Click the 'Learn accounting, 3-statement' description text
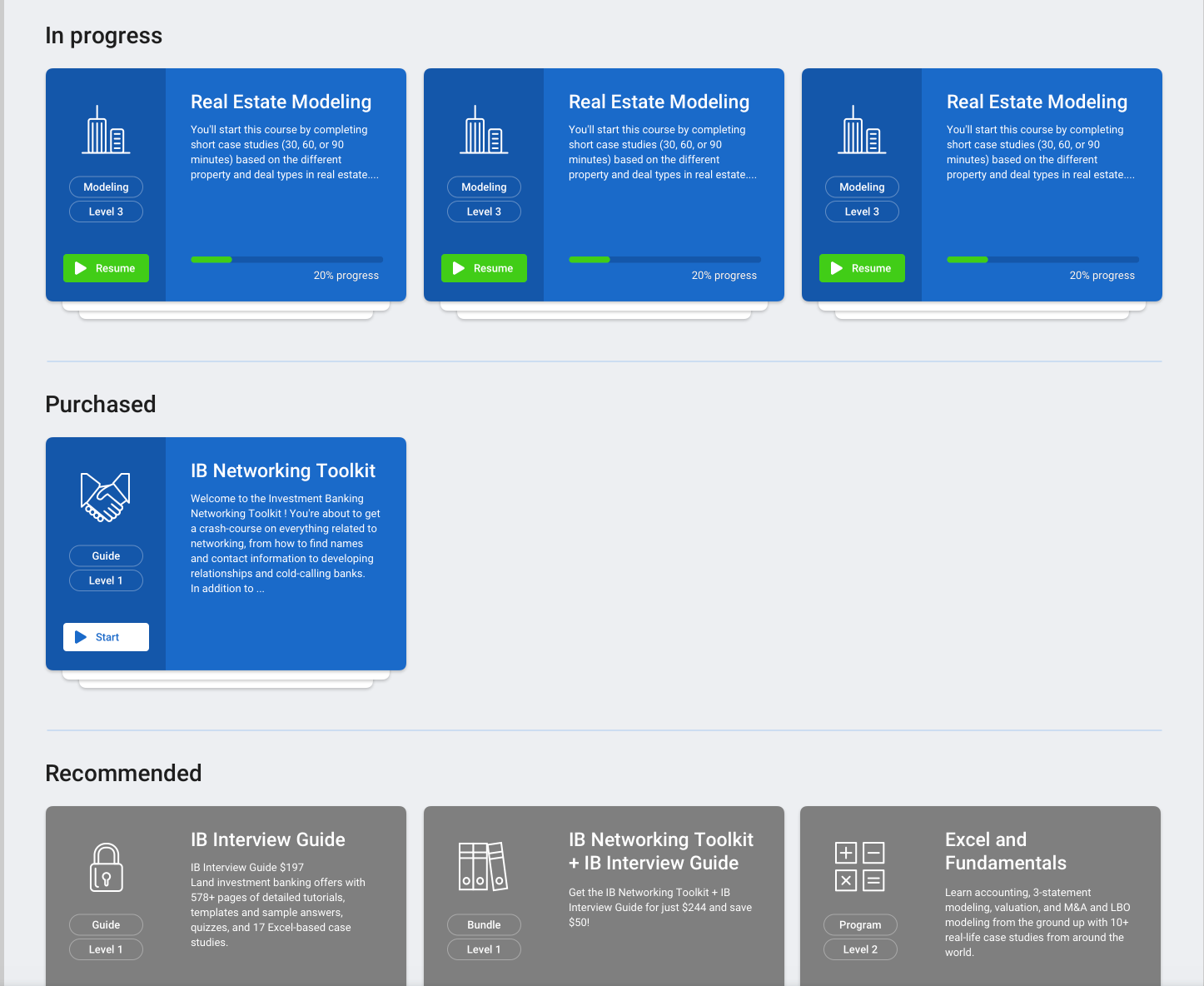This screenshot has height=986, width=1204. 1037,923
